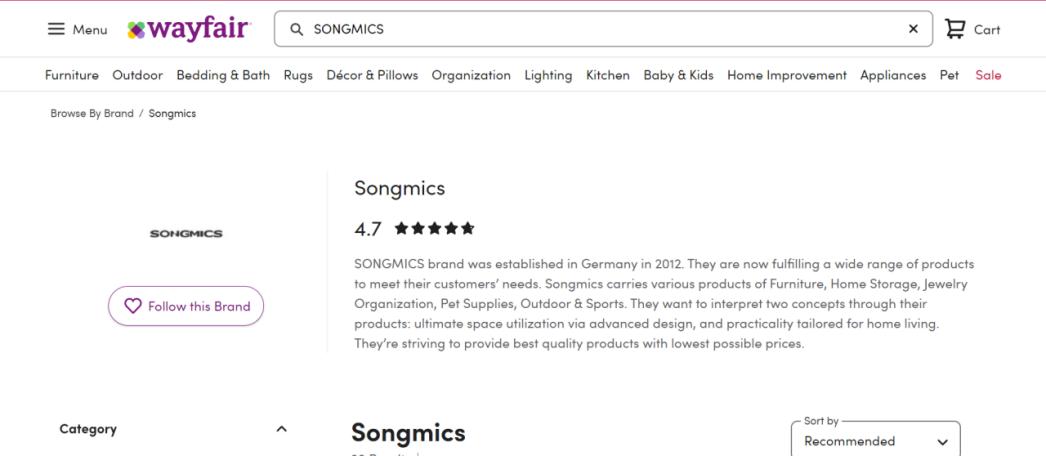Screen dimensions: 1046x456
Task: Click the Browse By Brand breadcrumb link
Action: tap(92, 113)
